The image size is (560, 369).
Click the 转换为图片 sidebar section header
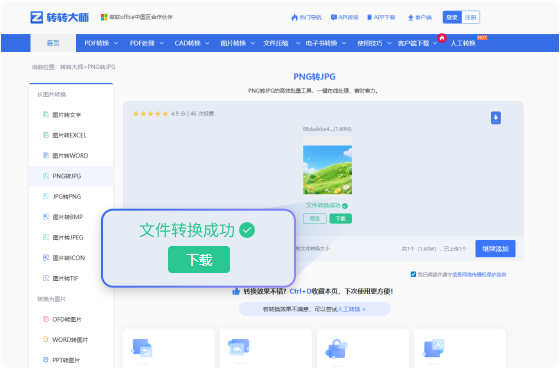pyautogui.click(x=51, y=299)
